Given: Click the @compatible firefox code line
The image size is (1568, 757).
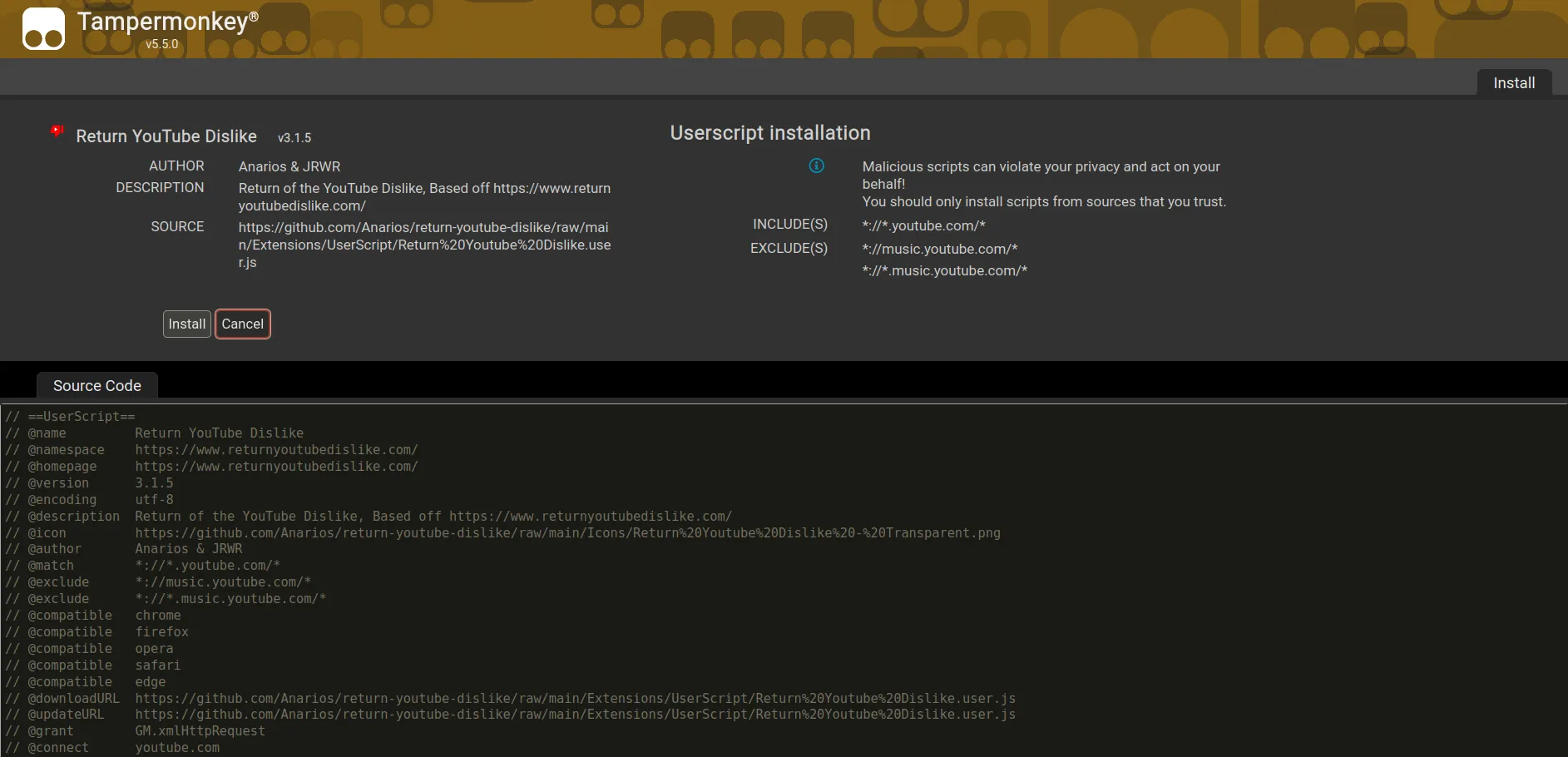Looking at the screenshot, I should [x=96, y=632].
